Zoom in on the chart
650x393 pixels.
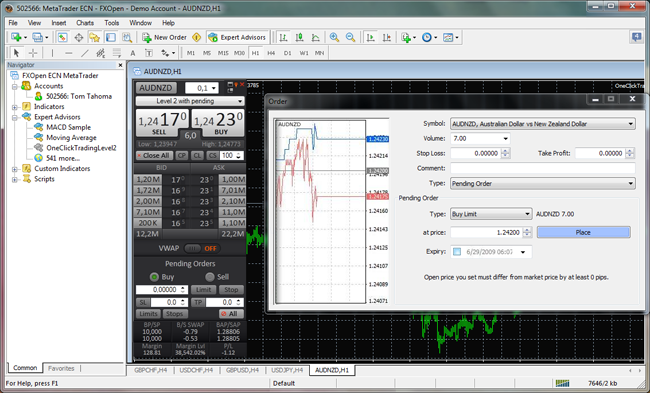coord(334,37)
